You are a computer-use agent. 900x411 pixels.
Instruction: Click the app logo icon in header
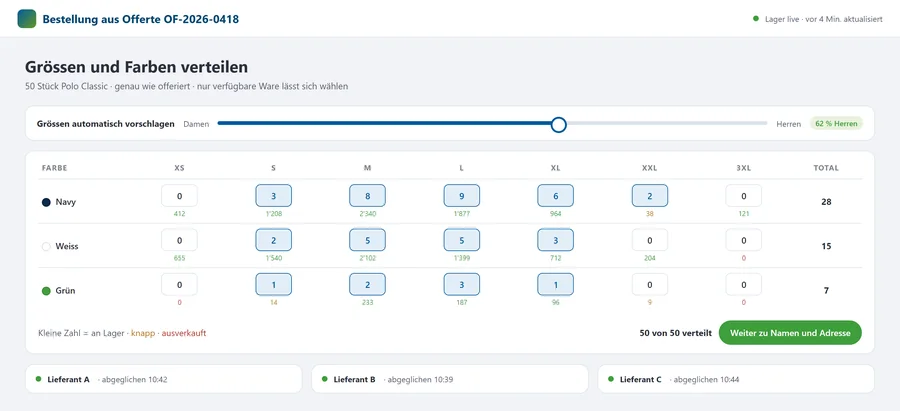(27, 19)
